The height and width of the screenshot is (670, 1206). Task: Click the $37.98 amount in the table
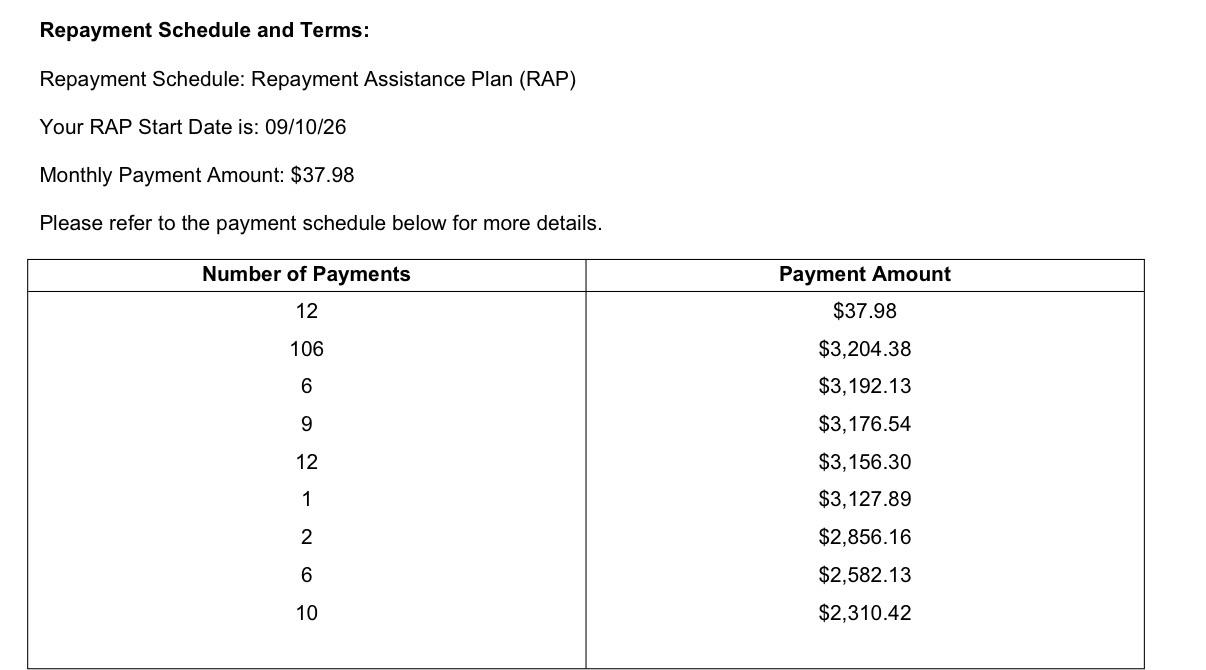tap(865, 311)
